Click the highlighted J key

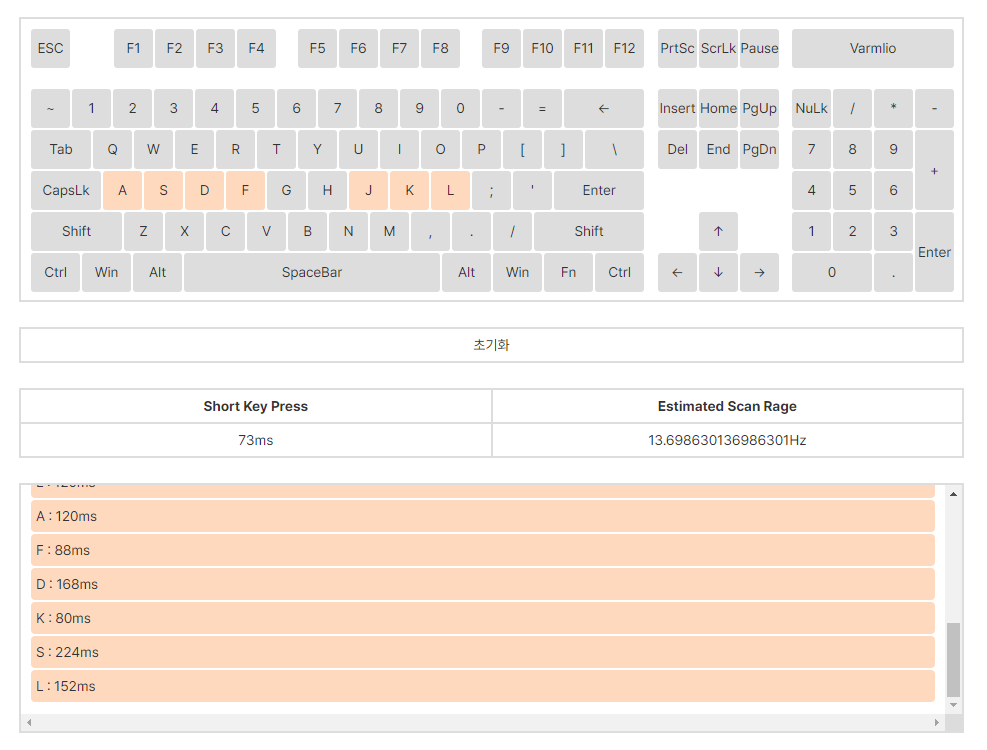click(368, 190)
